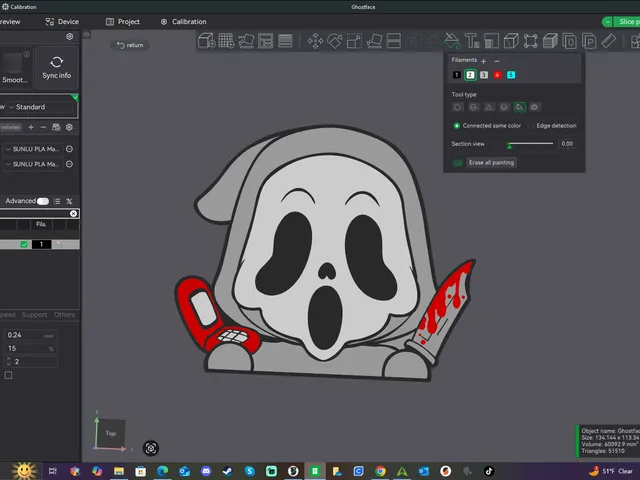Open filament settings gear icon
640x480 pixels.
point(69,127)
